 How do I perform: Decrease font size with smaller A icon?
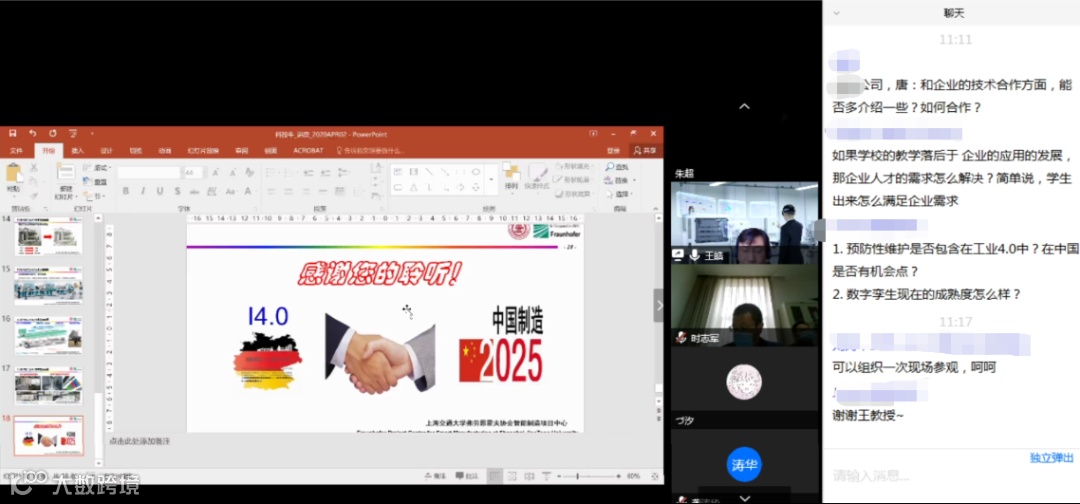tap(232, 172)
